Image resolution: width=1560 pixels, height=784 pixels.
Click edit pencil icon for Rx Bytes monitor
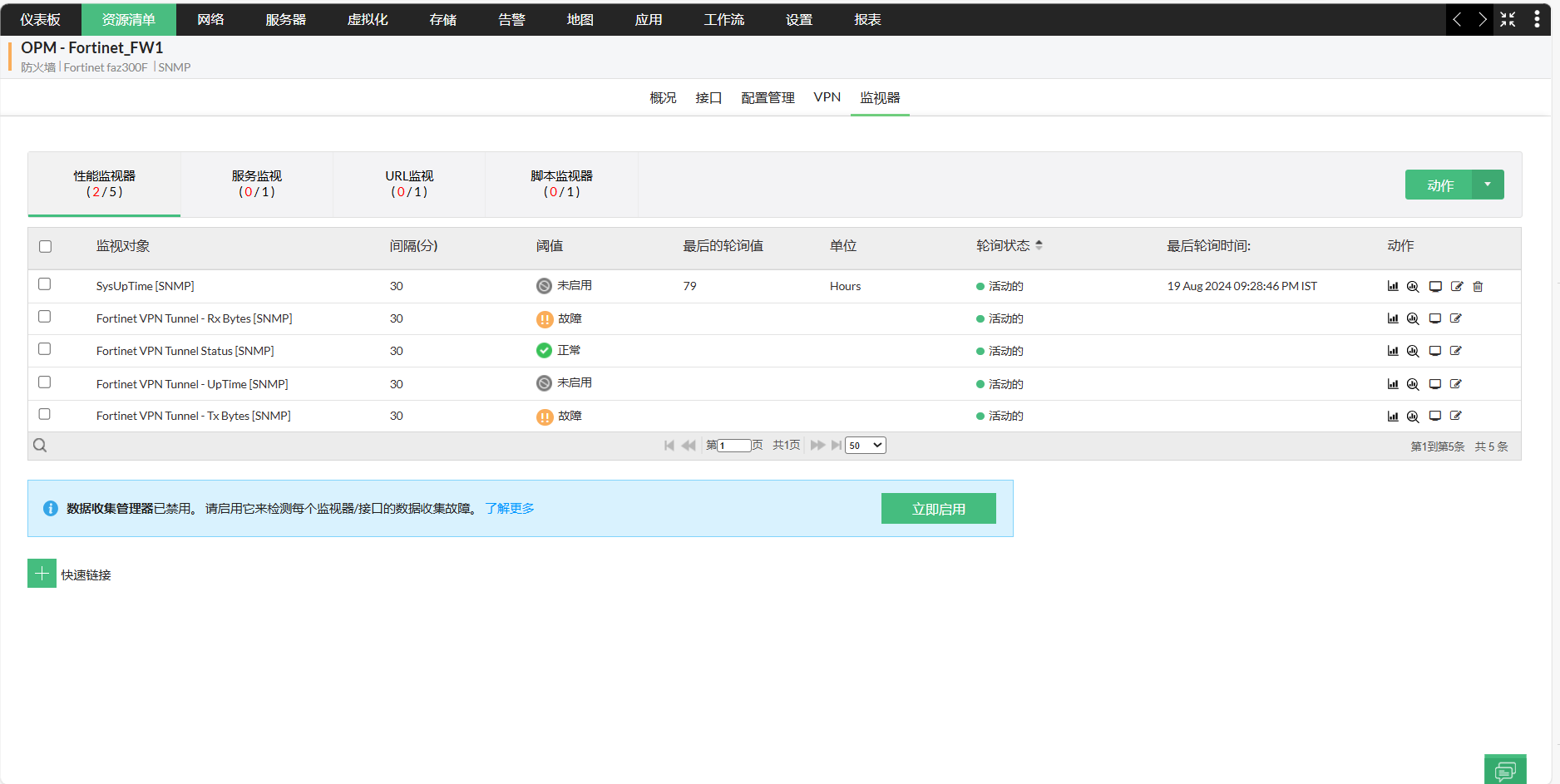click(1456, 318)
